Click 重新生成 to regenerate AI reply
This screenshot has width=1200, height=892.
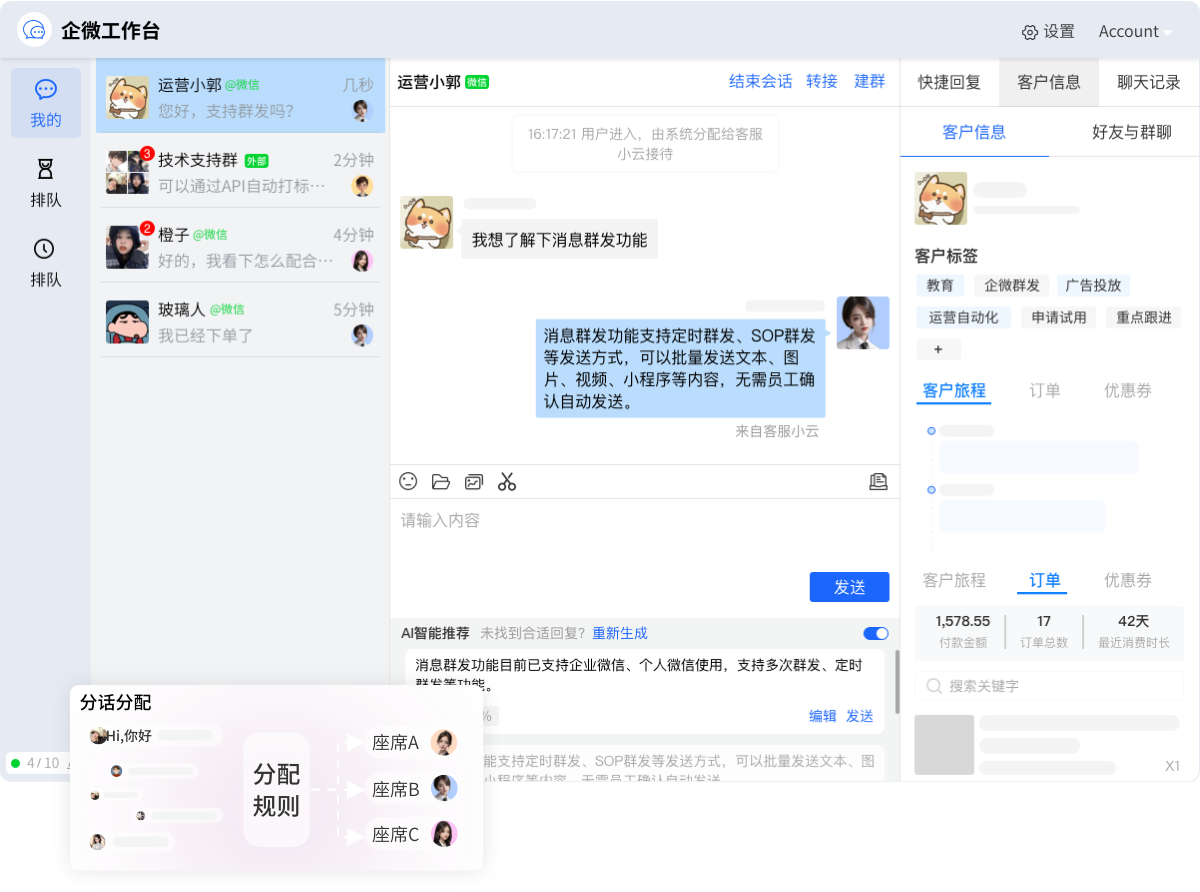point(620,633)
